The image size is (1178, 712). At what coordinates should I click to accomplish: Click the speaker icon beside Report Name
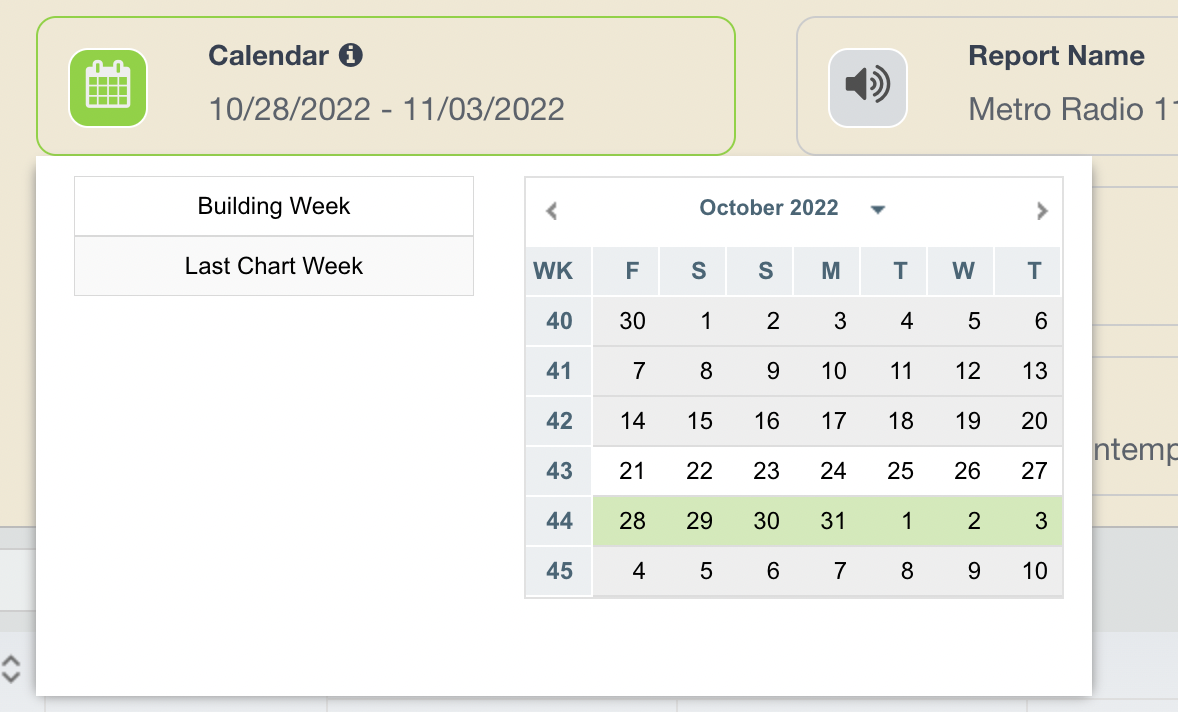coord(868,88)
